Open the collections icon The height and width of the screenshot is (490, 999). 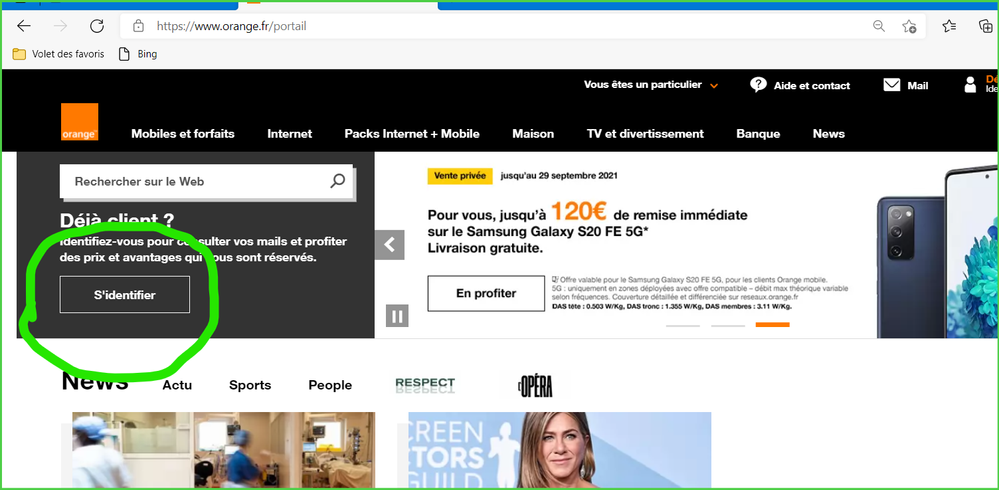(x=986, y=26)
